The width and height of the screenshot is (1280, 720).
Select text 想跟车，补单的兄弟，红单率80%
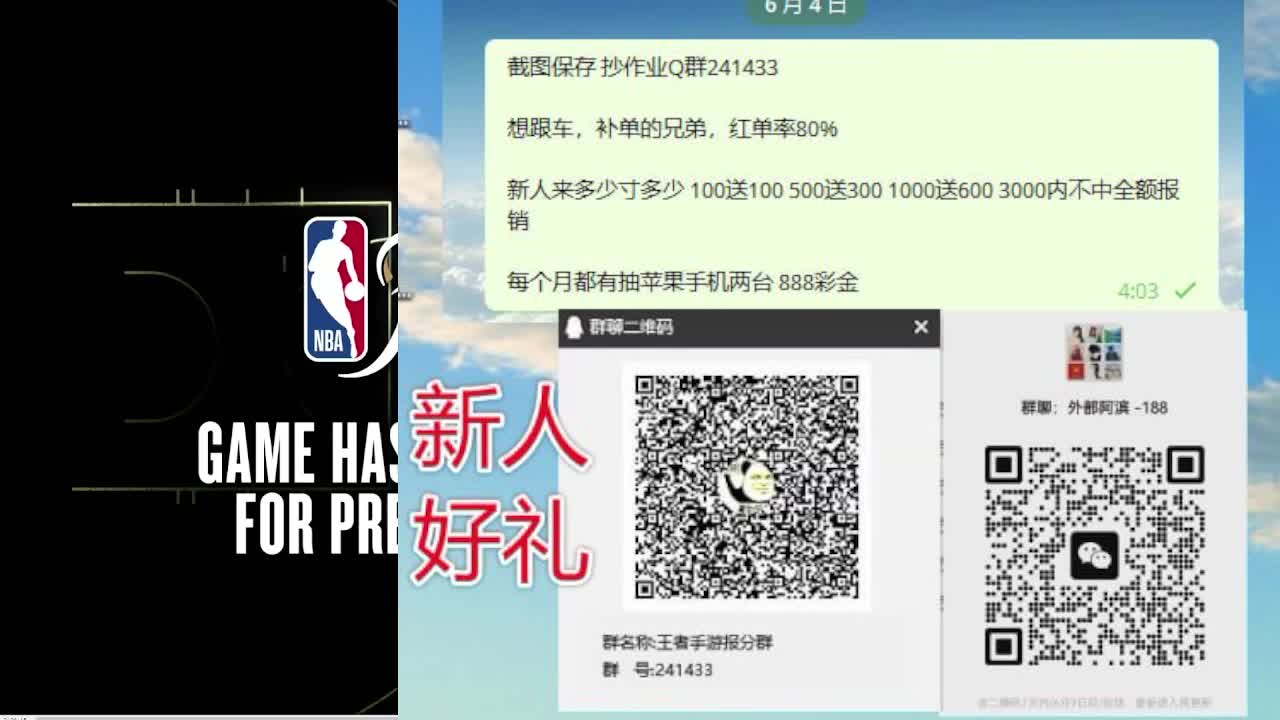pyautogui.click(x=672, y=129)
